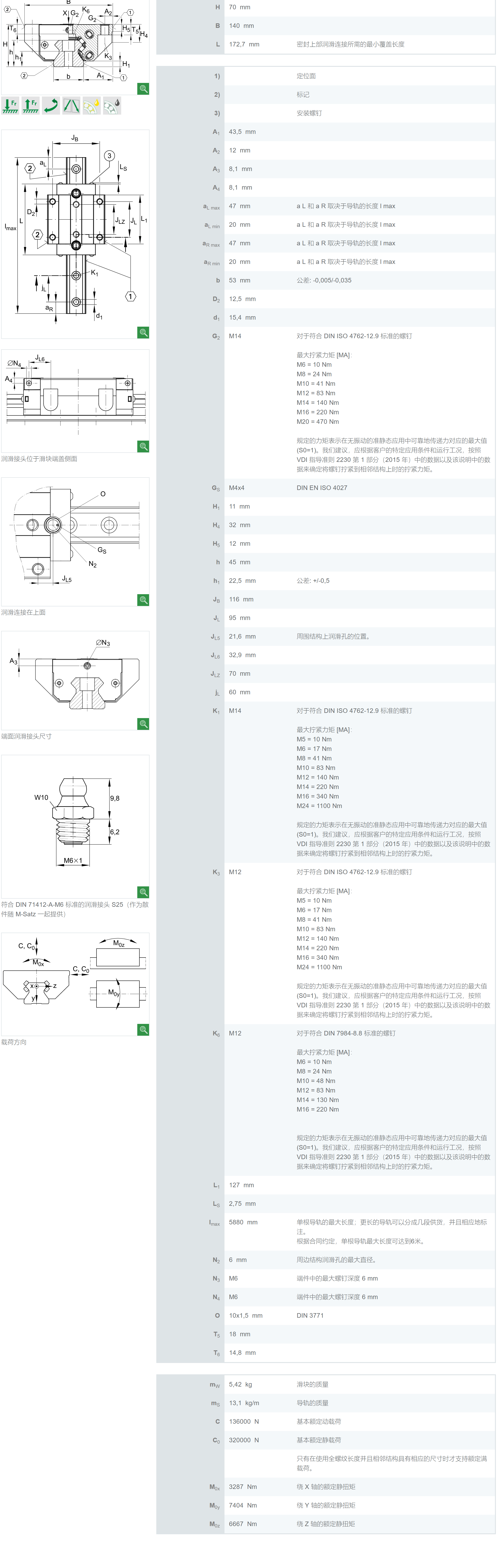Click the caption '润滑连接在上面'
The height and width of the screenshot is (1568, 497).
point(23,612)
